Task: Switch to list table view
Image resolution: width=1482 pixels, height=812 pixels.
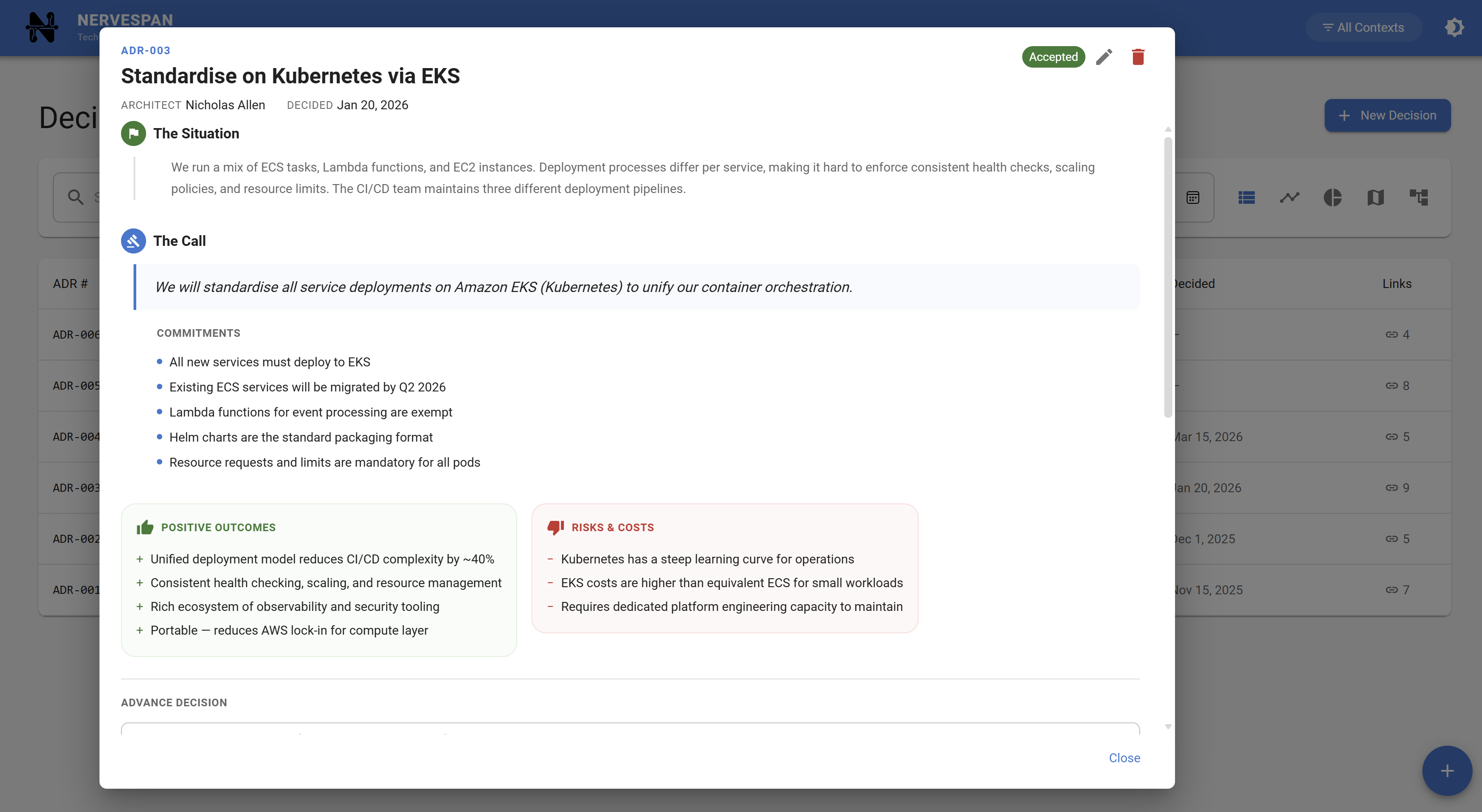Action: pyautogui.click(x=1246, y=198)
